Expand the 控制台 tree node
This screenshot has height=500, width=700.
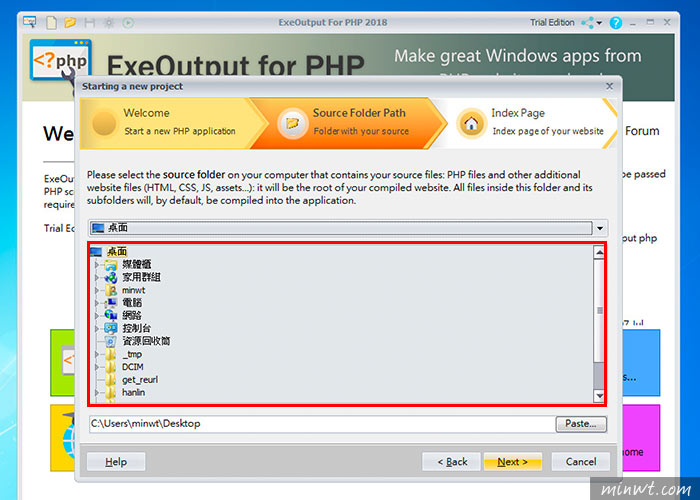click(97, 328)
